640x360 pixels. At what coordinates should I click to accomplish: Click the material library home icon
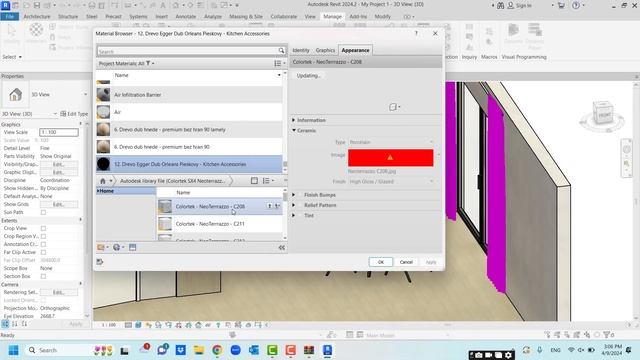(103, 181)
